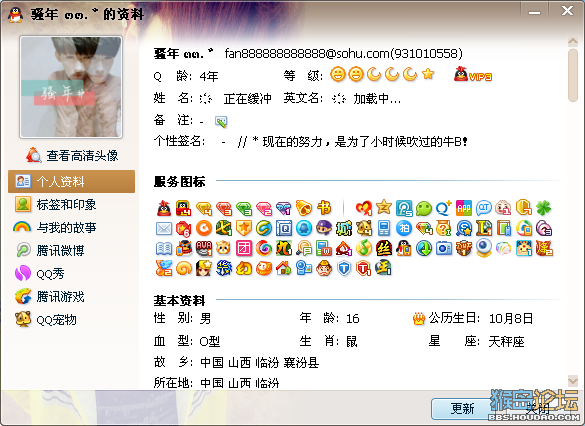
Task: Click the blue download globe icon
Action: click(x=424, y=248)
